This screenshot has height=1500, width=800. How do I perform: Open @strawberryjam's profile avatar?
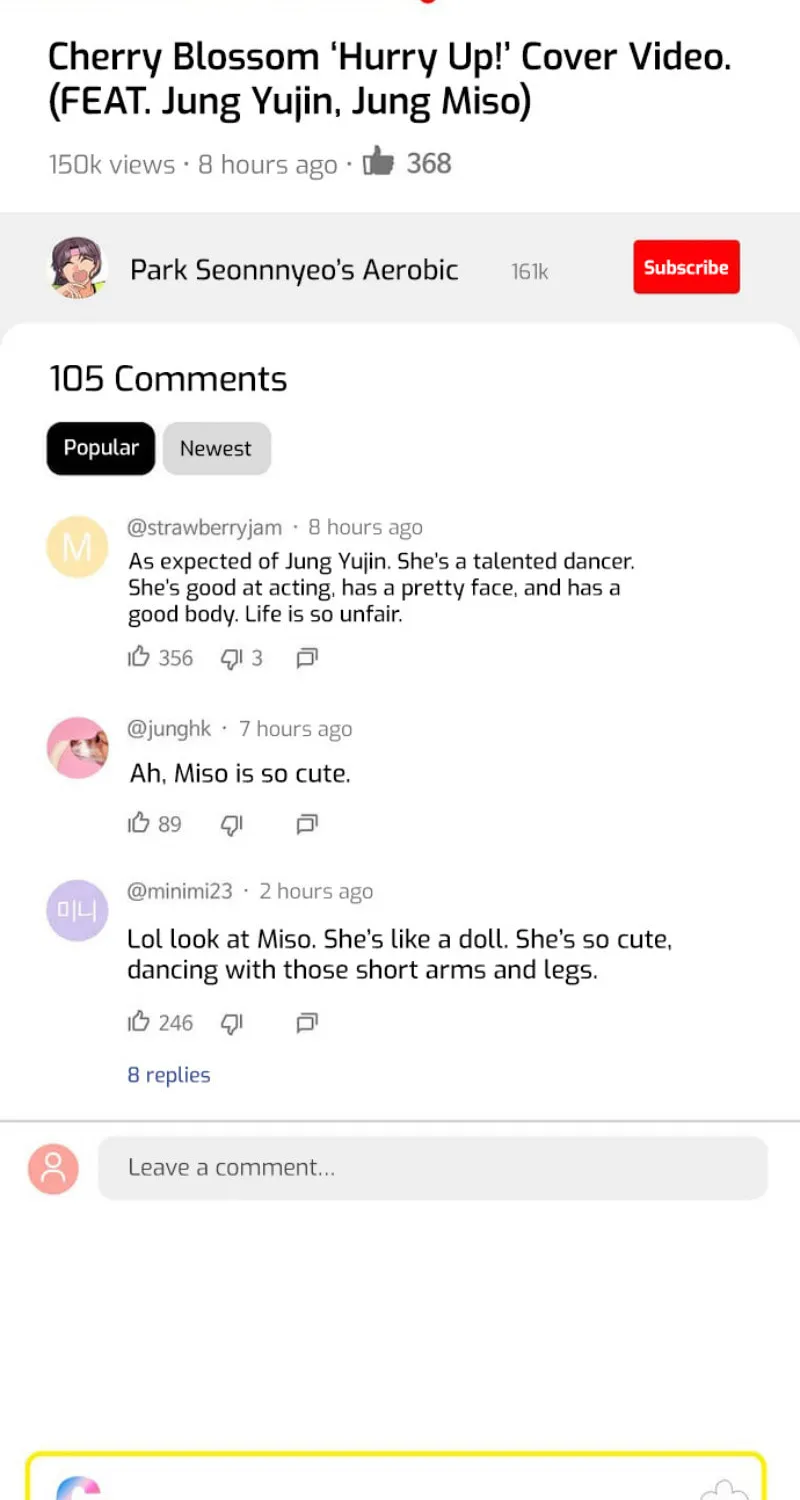pos(77,547)
